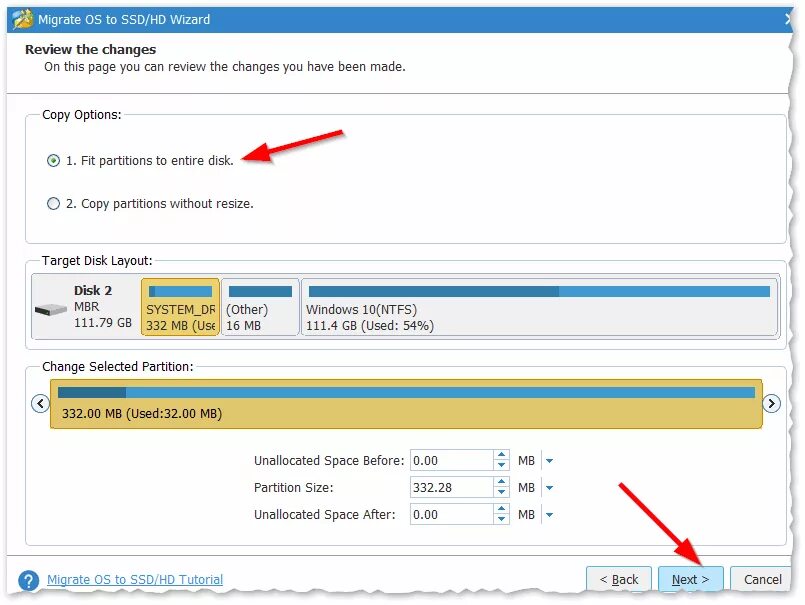Open Migrate OS to SSD/HD Tutorial link
Image resolution: width=805 pixels, height=605 pixels.
click(135, 580)
